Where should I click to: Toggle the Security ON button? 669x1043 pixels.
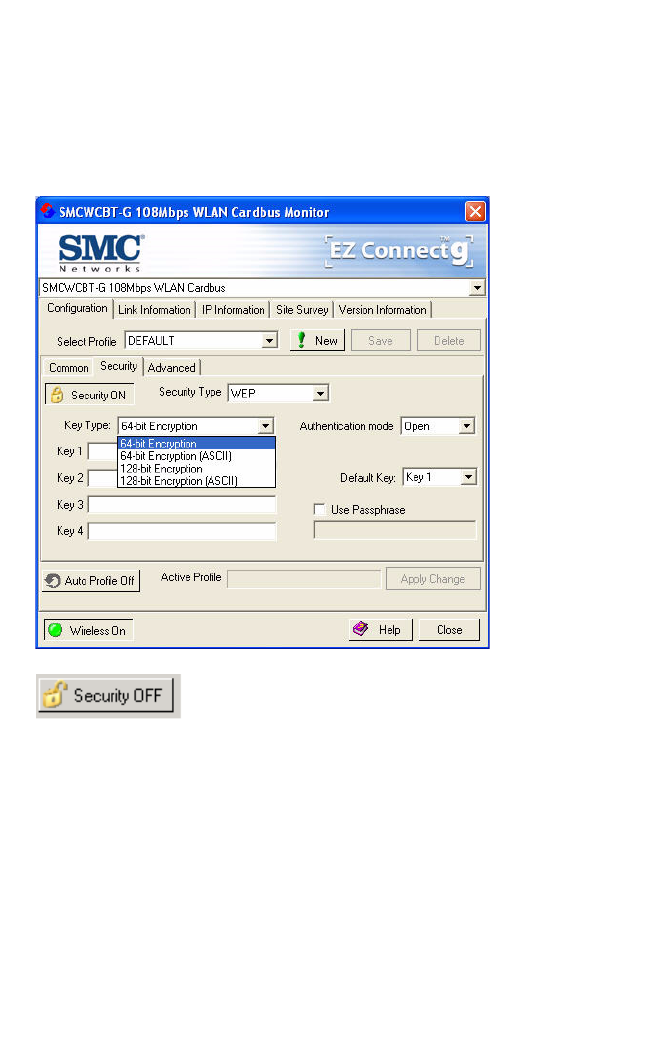click(90, 394)
